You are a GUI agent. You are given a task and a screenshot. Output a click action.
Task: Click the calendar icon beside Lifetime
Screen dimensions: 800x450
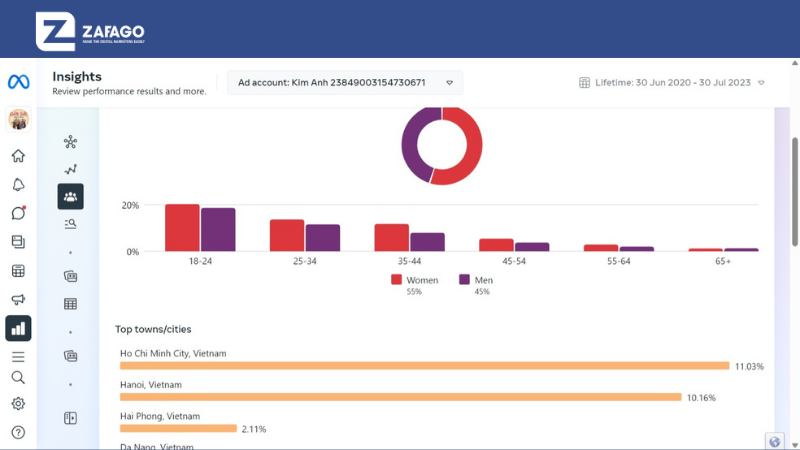click(584, 83)
